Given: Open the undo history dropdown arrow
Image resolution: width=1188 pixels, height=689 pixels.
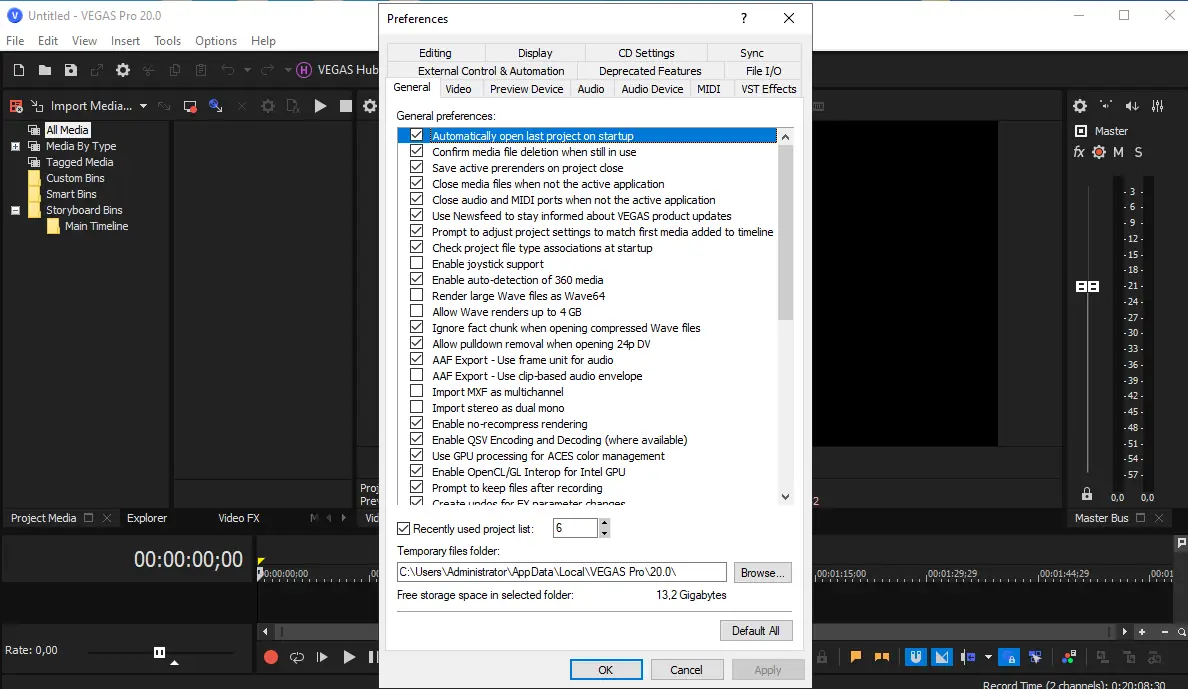Looking at the screenshot, I should [247, 70].
